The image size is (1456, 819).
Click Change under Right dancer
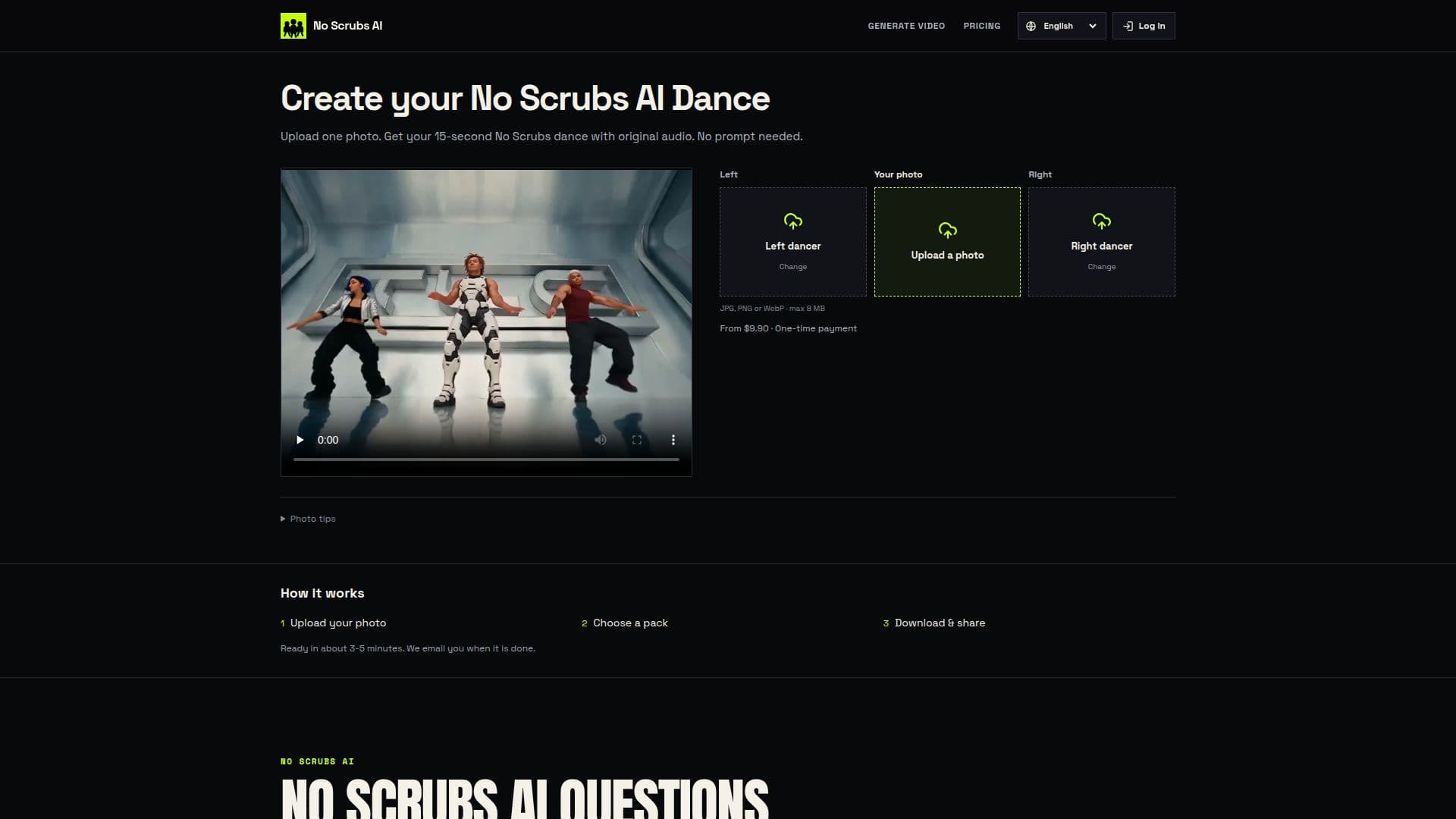[x=1101, y=267]
